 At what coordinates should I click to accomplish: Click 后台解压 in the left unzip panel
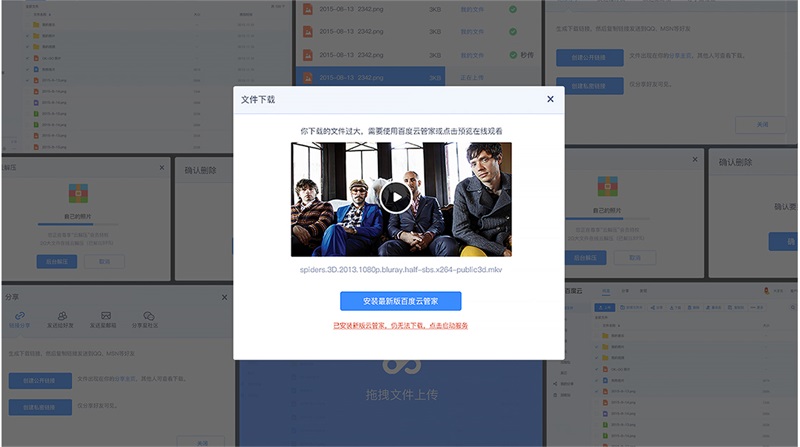[57, 261]
